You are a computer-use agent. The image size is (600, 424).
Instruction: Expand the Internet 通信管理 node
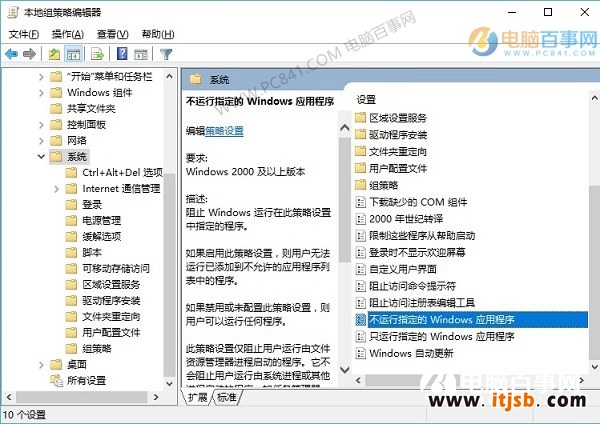[57, 189]
